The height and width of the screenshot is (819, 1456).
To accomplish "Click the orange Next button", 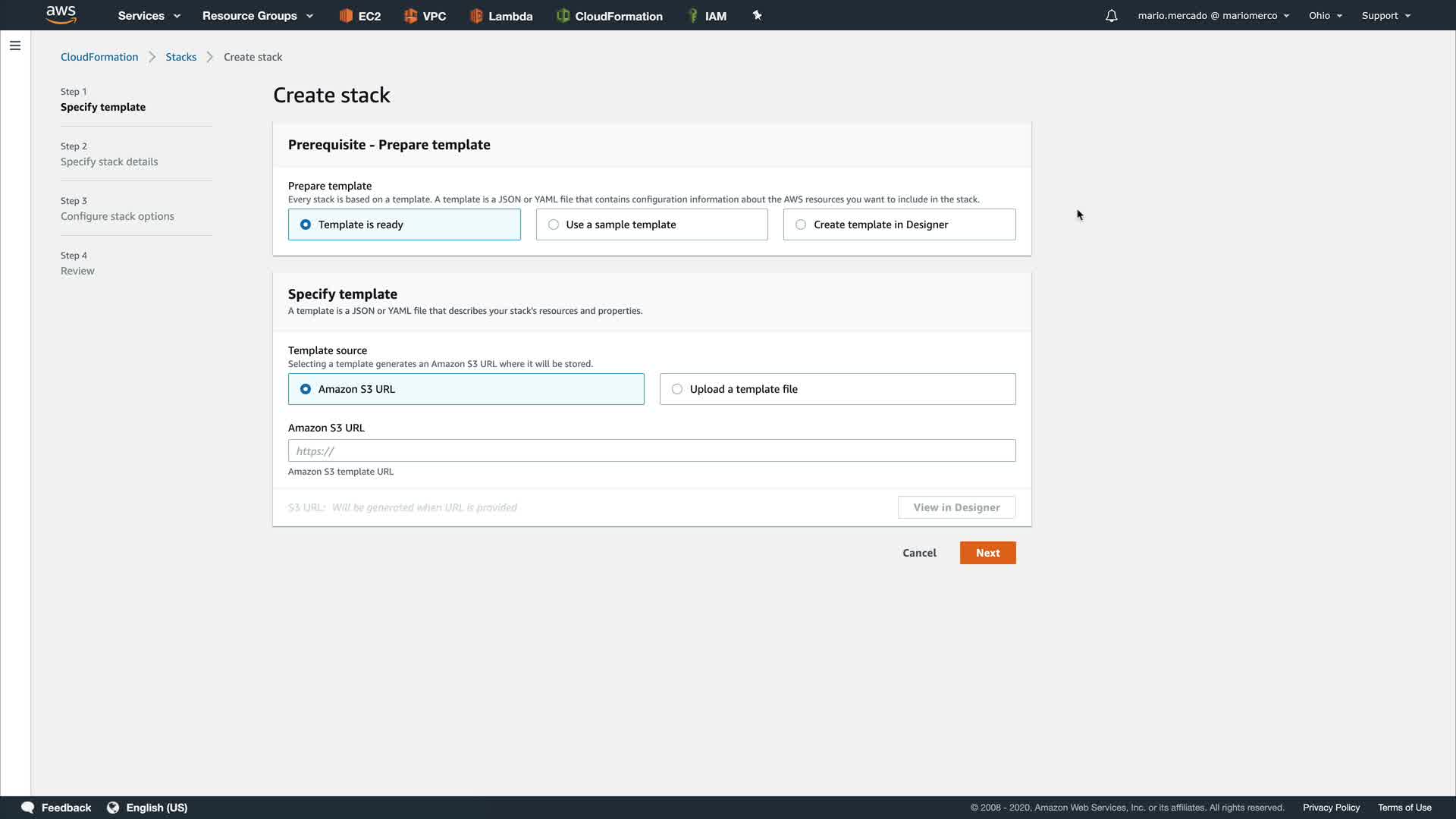I will (987, 553).
